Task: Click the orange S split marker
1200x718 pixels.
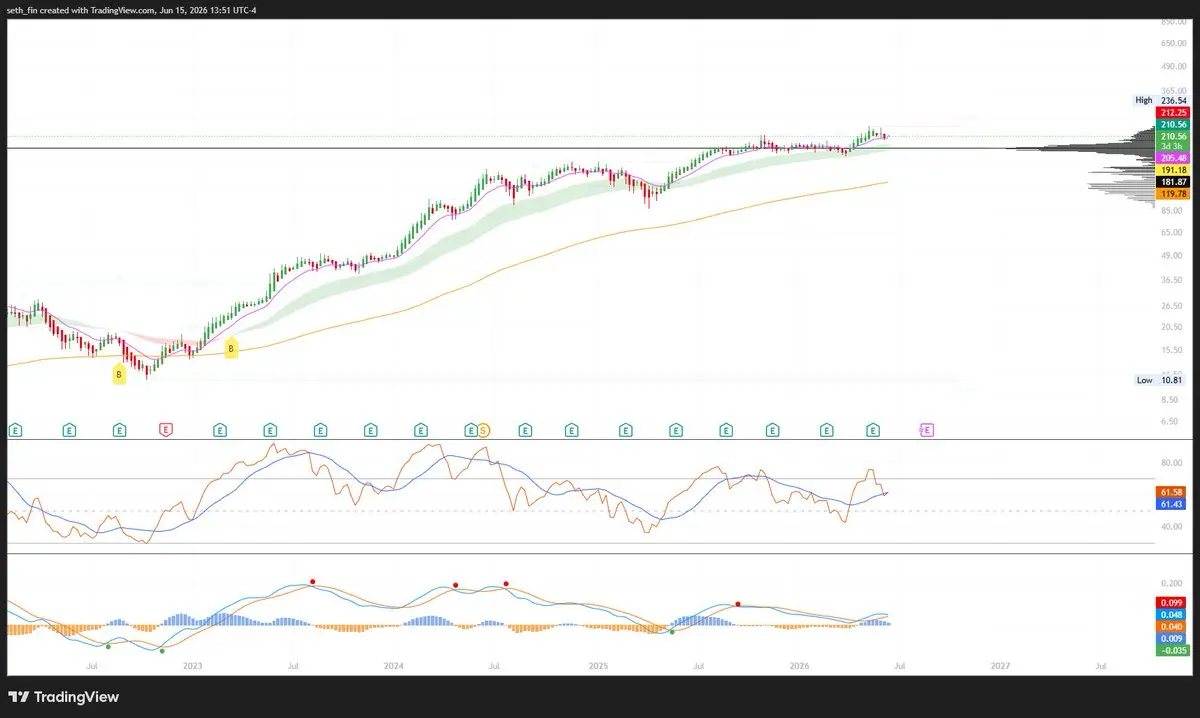Action: [483, 430]
